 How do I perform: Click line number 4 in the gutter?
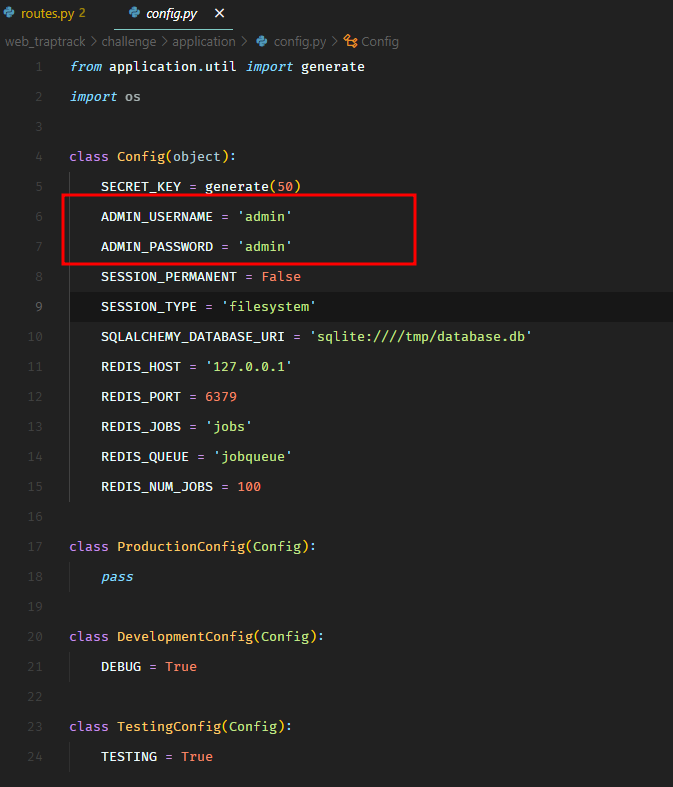click(x=38, y=157)
